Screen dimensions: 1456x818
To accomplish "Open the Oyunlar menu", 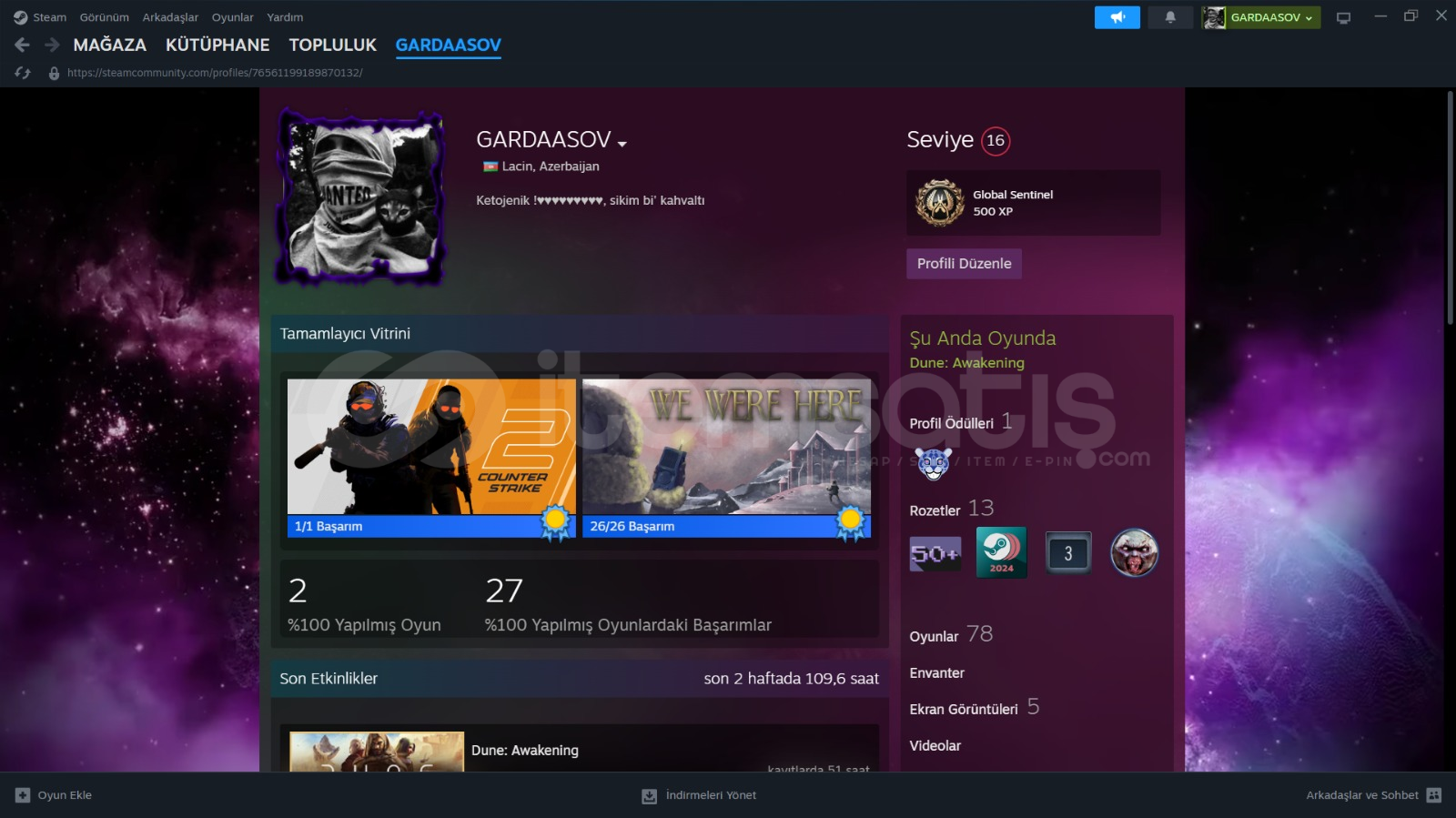I will click(x=233, y=17).
